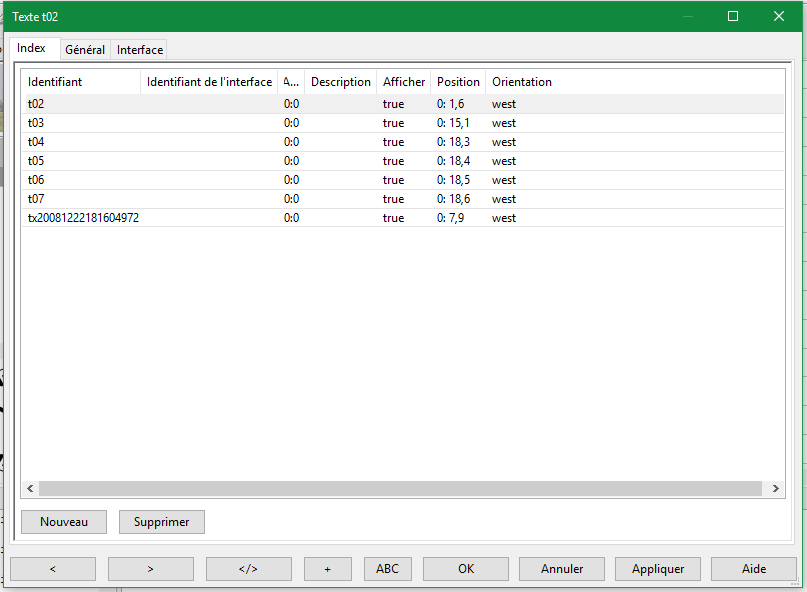
Task: Click the horizontal scrollbar left arrow
Action: tap(31, 489)
